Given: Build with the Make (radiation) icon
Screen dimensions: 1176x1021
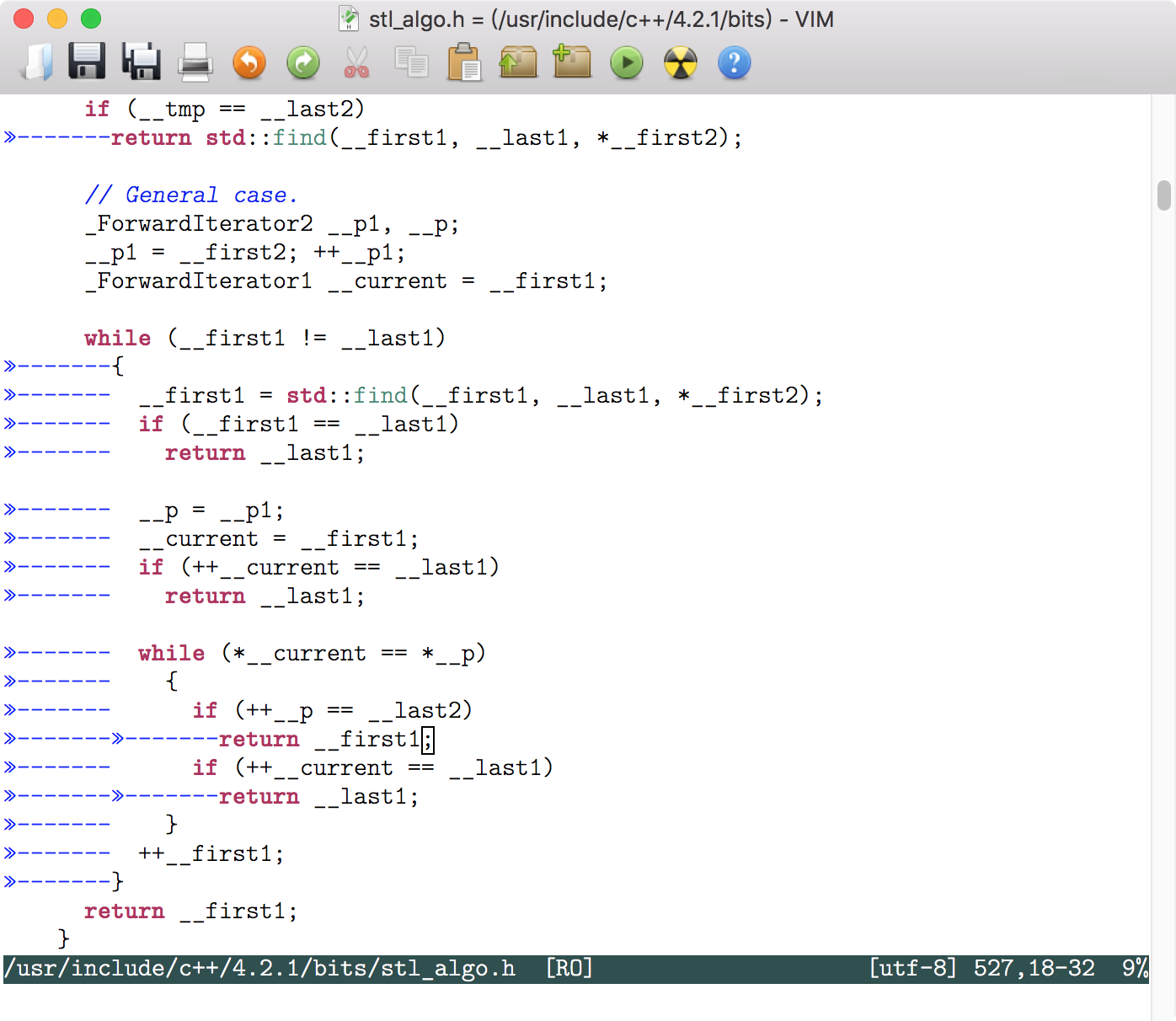Looking at the screenshot, I should pos(681,62).
